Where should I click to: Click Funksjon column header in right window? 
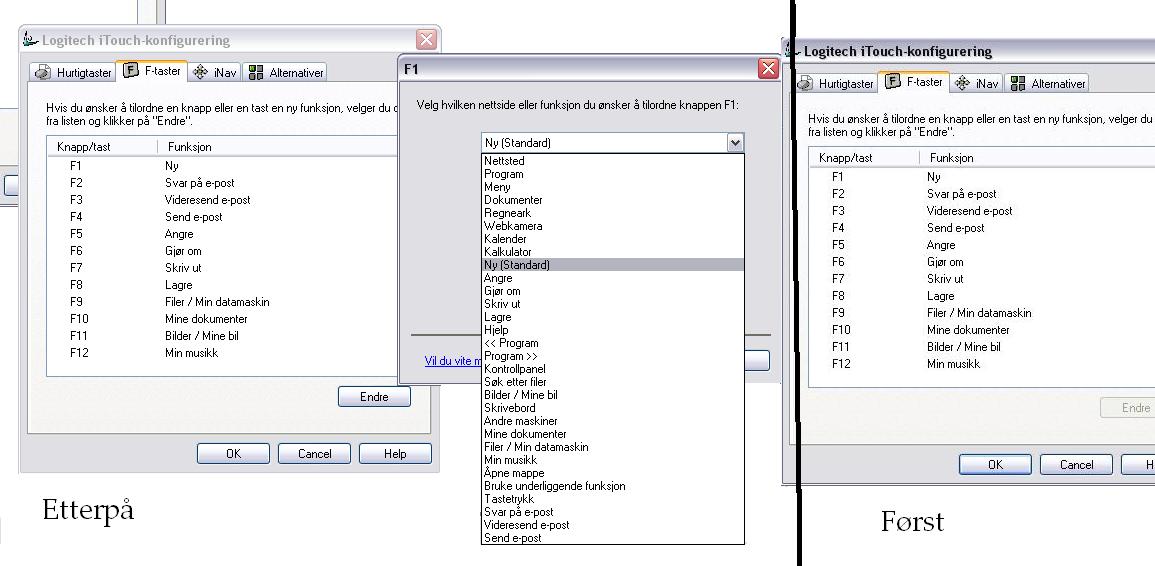click(1037, 158)
